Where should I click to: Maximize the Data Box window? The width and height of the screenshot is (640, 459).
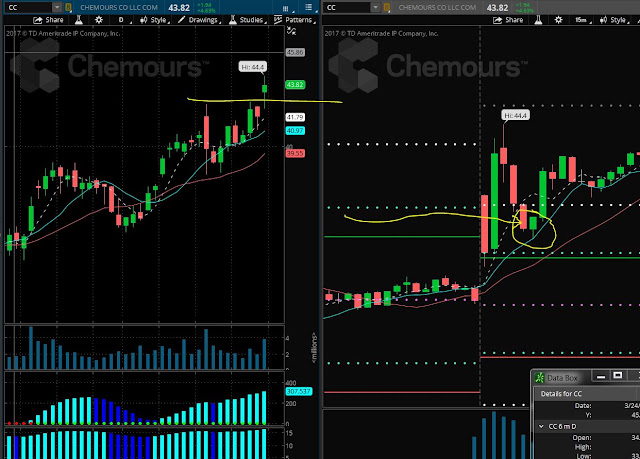[618, 375]
